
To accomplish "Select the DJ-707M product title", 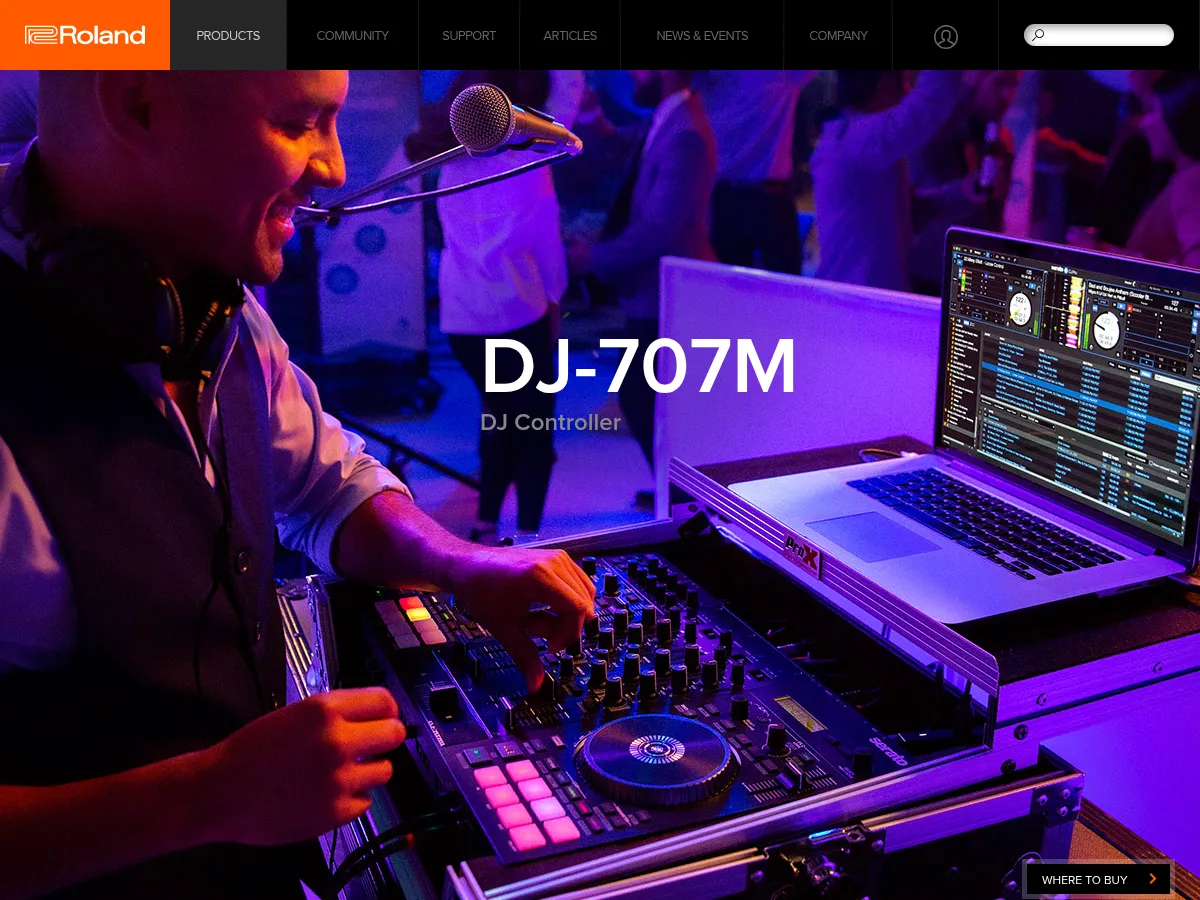I will click(638, 365).
